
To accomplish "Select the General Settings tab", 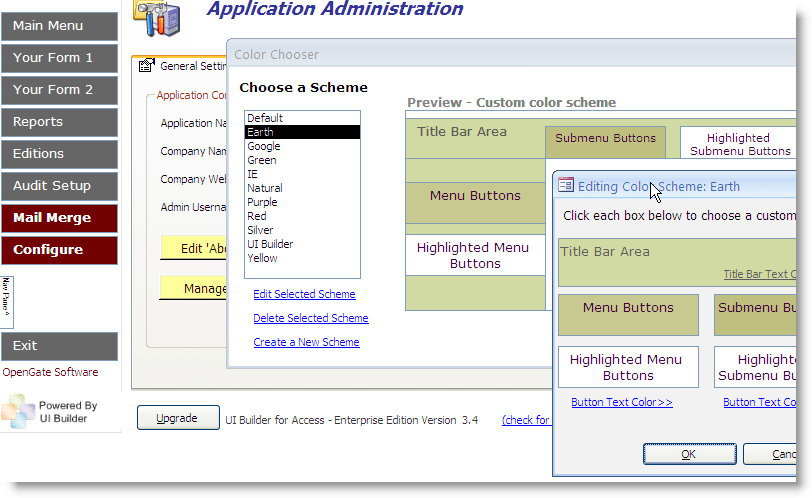I will [x=183, y=66].
